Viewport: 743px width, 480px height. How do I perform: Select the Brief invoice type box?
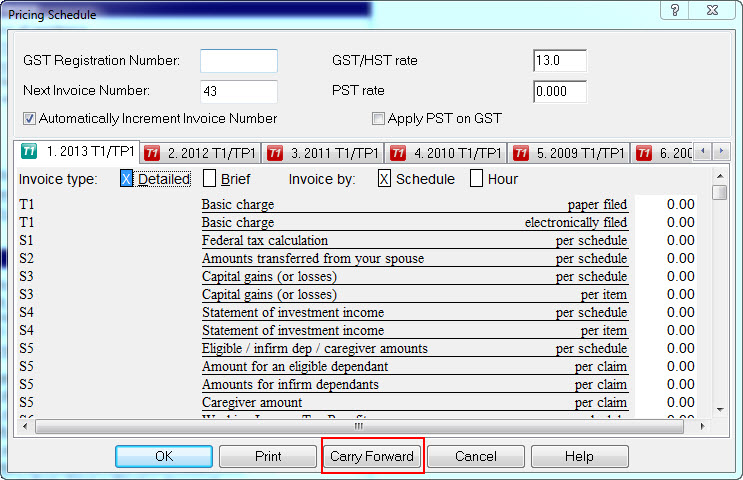(209, 179)
